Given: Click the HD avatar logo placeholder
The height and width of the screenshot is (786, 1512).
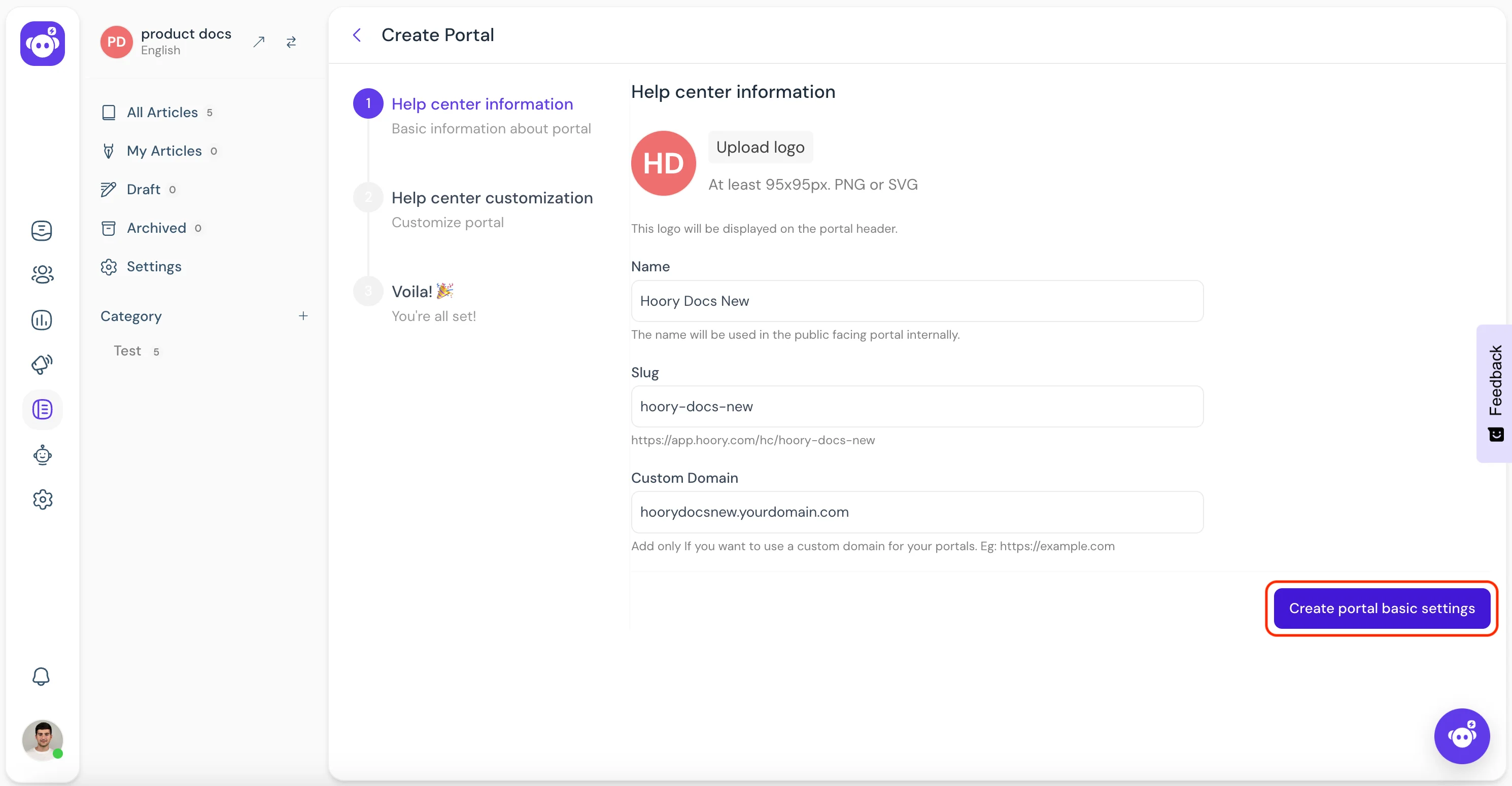Looking at the screenshot, I should (x=663, y=163).
